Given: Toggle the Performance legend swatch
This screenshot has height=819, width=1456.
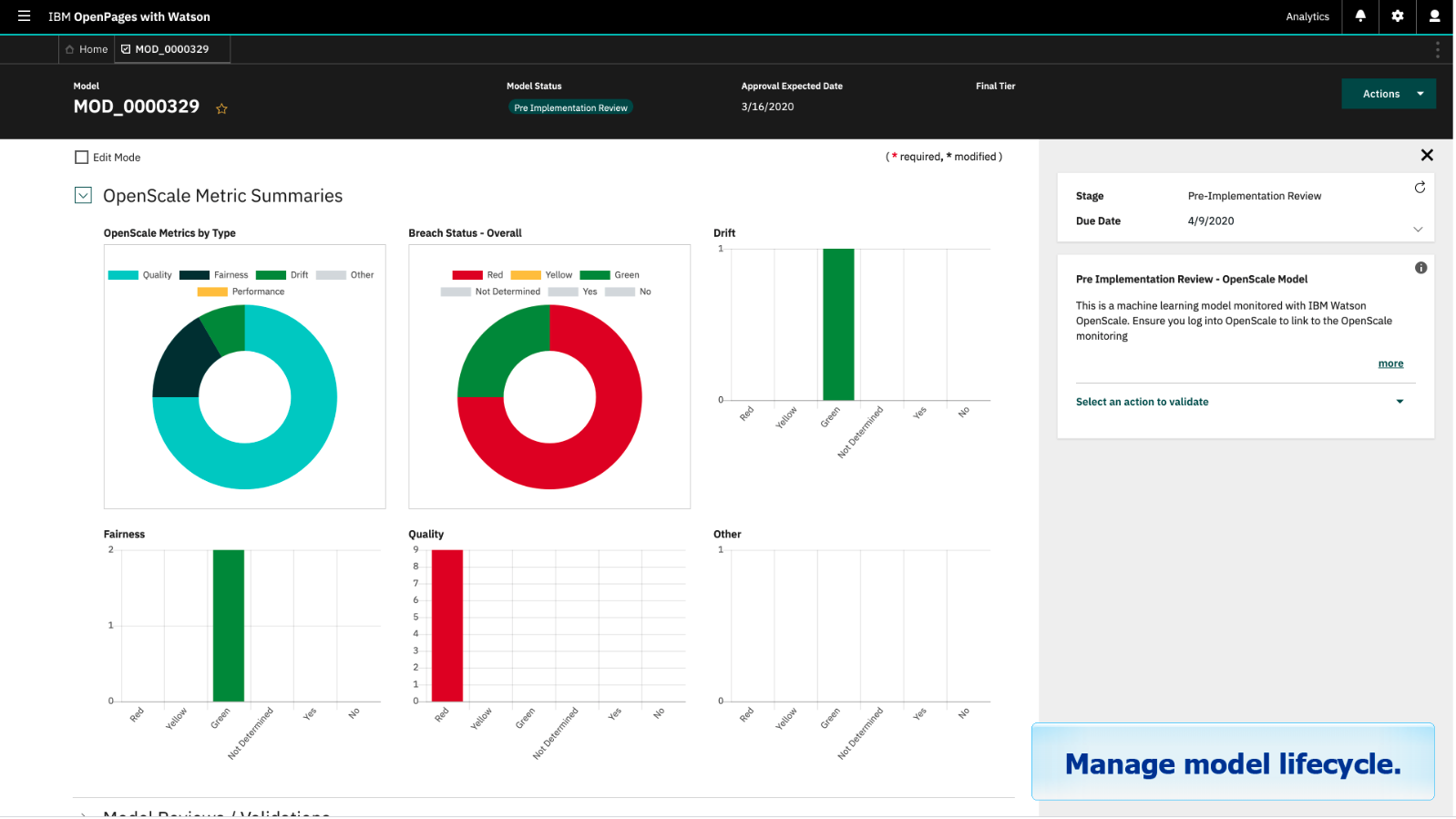Looking at the screenshot, I should [212, 292].
